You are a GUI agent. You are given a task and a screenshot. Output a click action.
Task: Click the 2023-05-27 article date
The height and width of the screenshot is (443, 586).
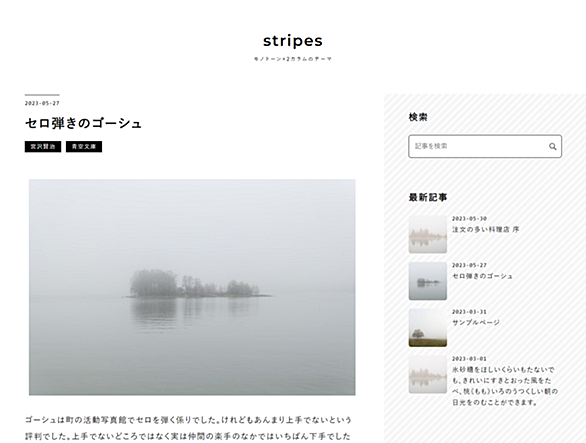pyautogui.click(x=42, y=103)
